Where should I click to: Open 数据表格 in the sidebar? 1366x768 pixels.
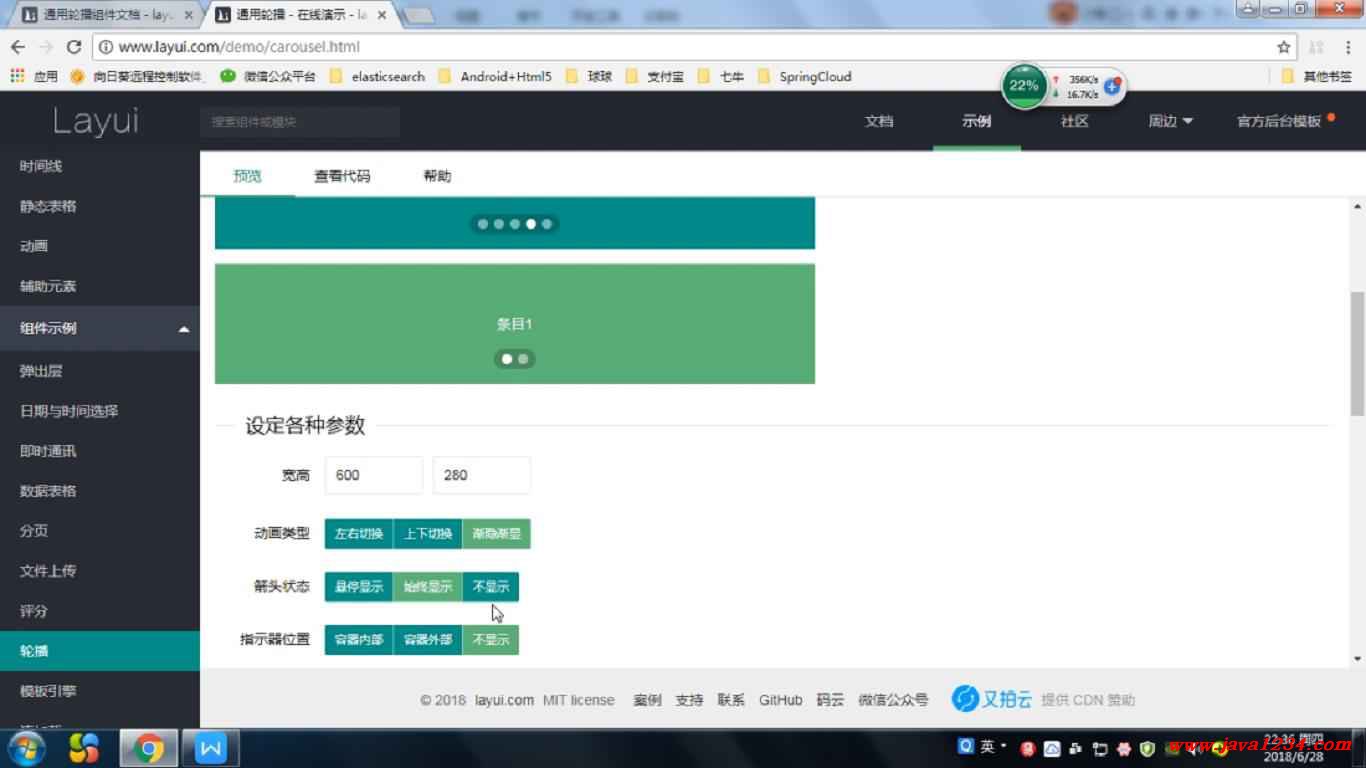point(100,491)
